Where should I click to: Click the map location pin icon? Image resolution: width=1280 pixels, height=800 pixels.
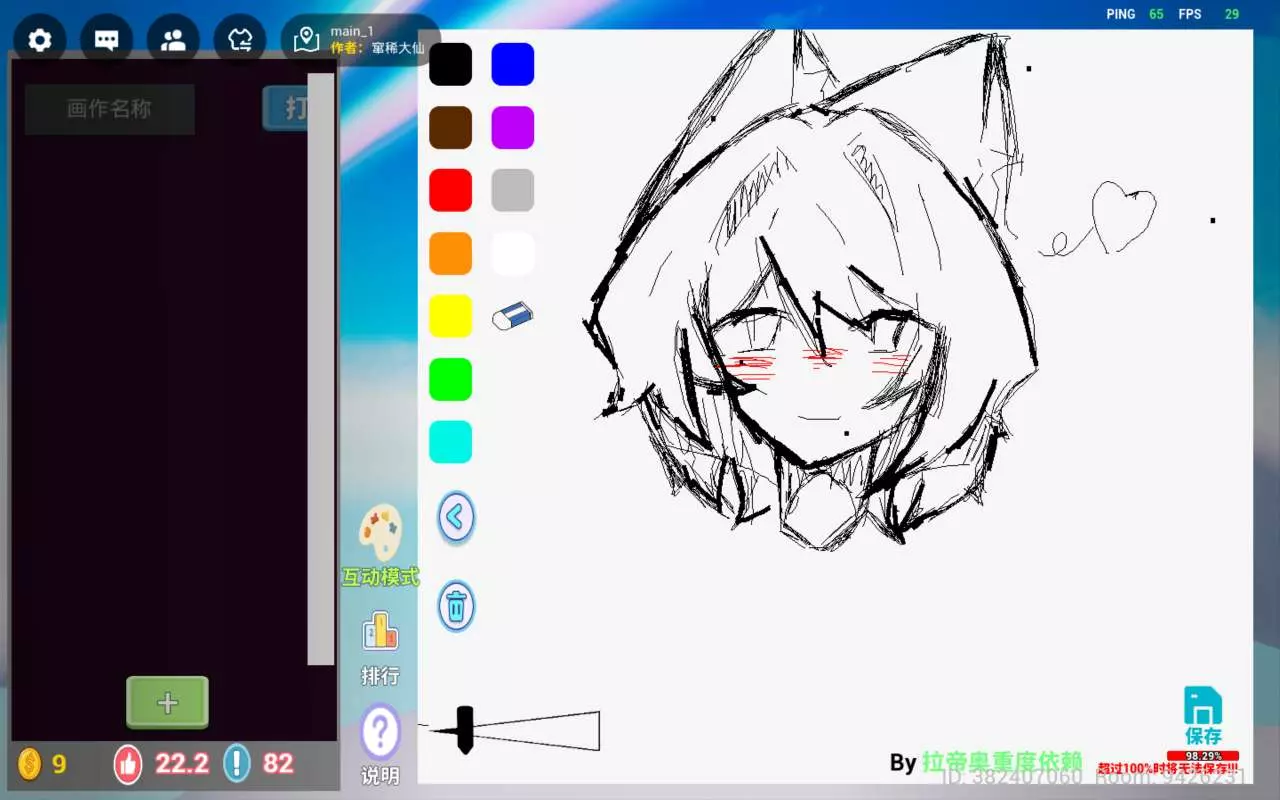click(306, 40)
